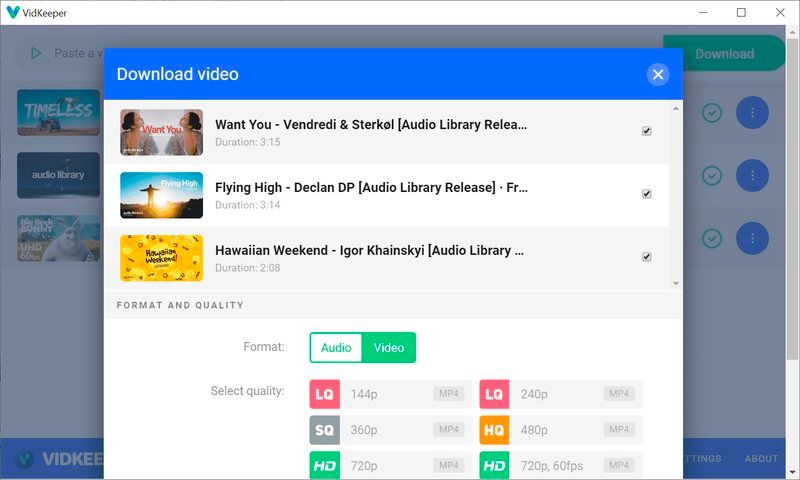Screen dimensions: 800x480
Task: Click the checkmark icon on the Timeless row
Action: click(712, 113)
